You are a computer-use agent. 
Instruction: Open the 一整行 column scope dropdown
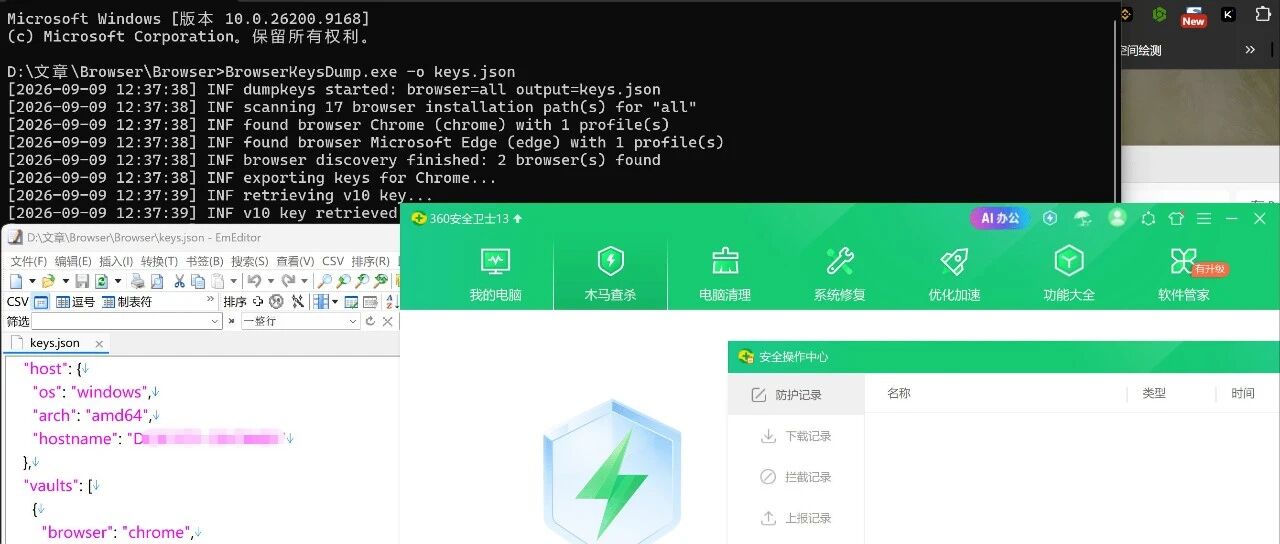[300, 321]
